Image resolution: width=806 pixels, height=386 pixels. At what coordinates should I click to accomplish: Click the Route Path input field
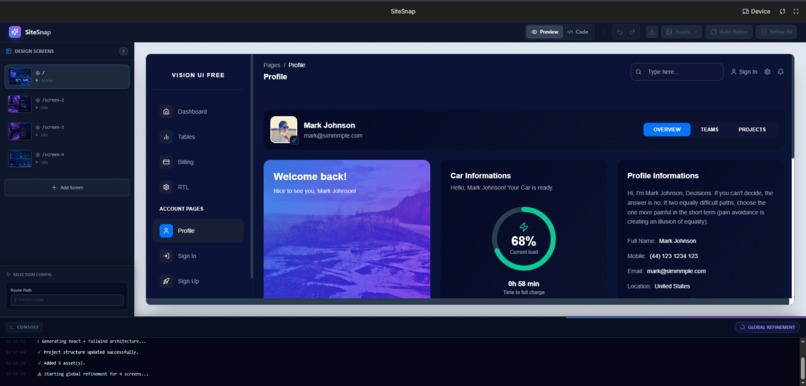point(67,300)
